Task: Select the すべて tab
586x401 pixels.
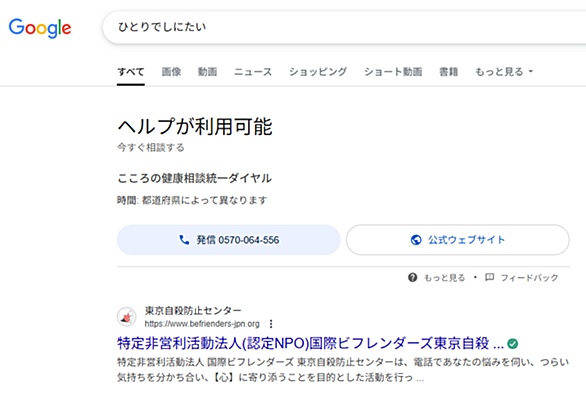Action: [131, 71]
